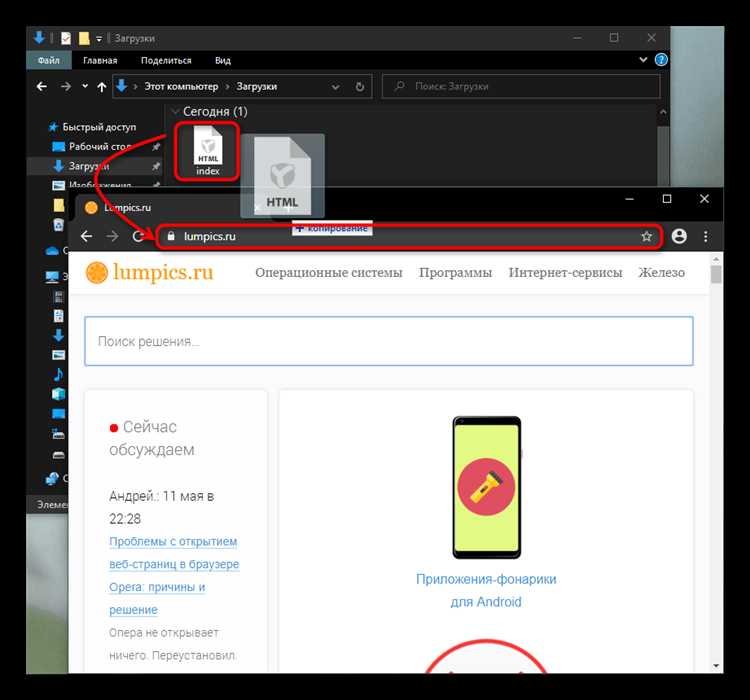Viewport: 750px width, 700px height.
Task: Select the index HTML file
Action: 207,151
